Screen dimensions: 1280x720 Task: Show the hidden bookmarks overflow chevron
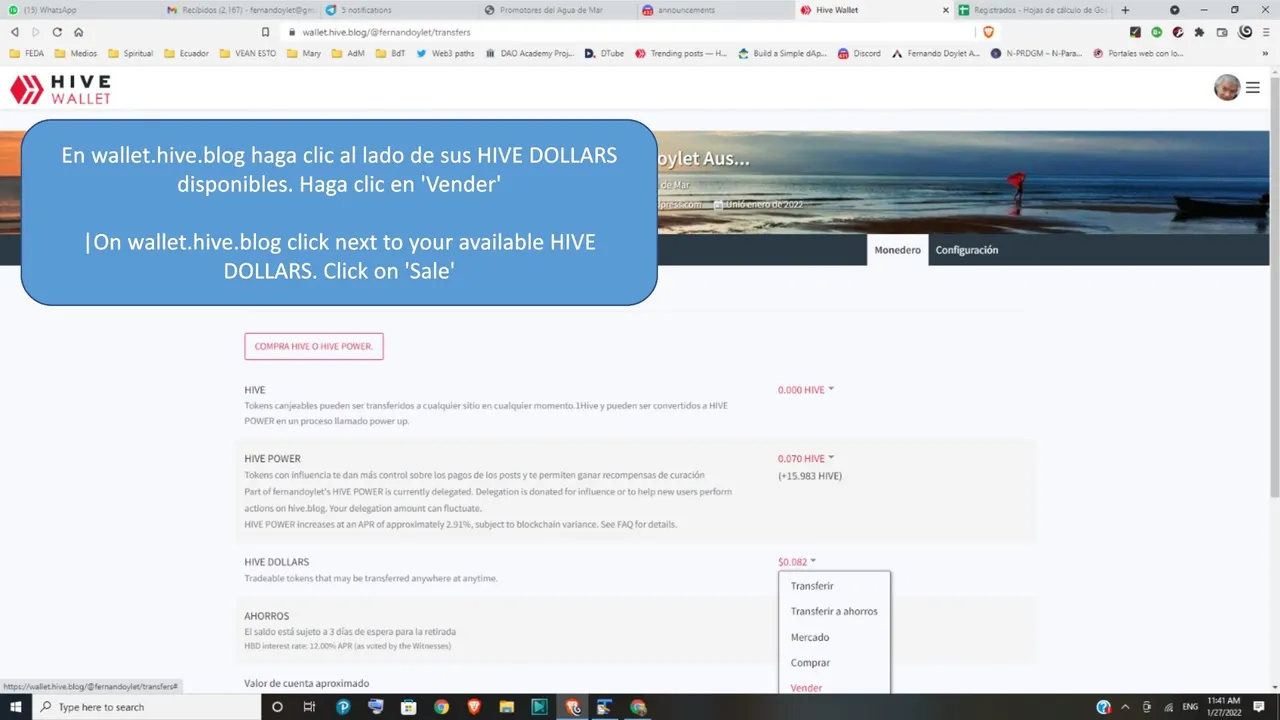[1267, 53]
